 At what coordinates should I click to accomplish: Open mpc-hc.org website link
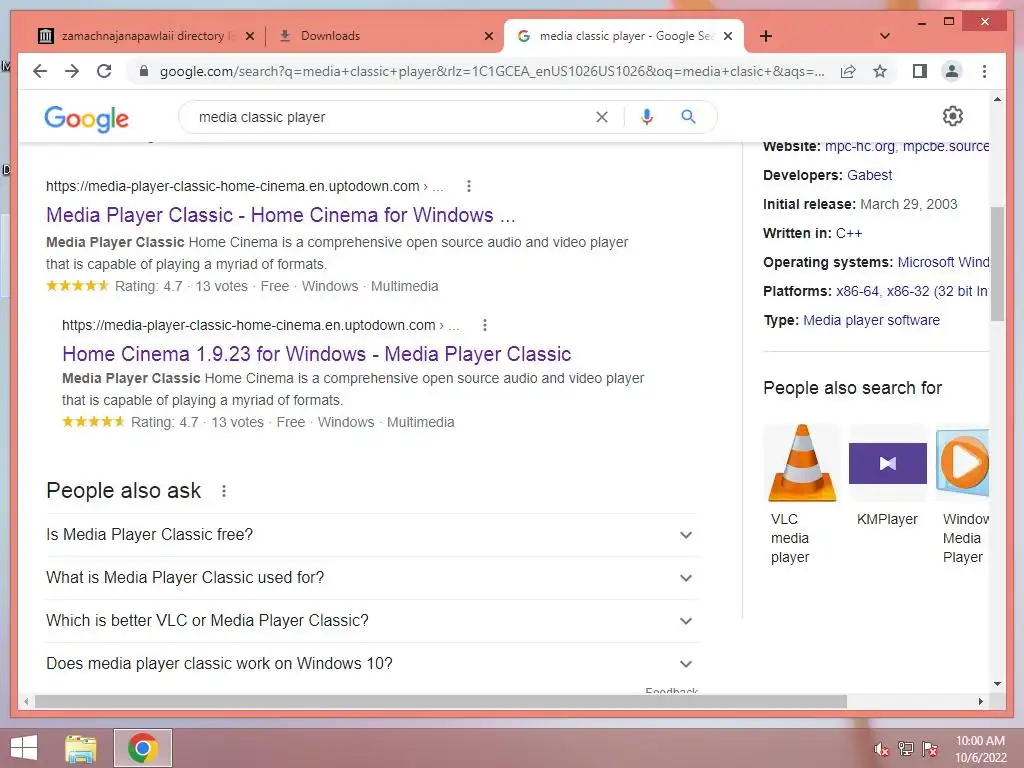(x=859, y=146)
